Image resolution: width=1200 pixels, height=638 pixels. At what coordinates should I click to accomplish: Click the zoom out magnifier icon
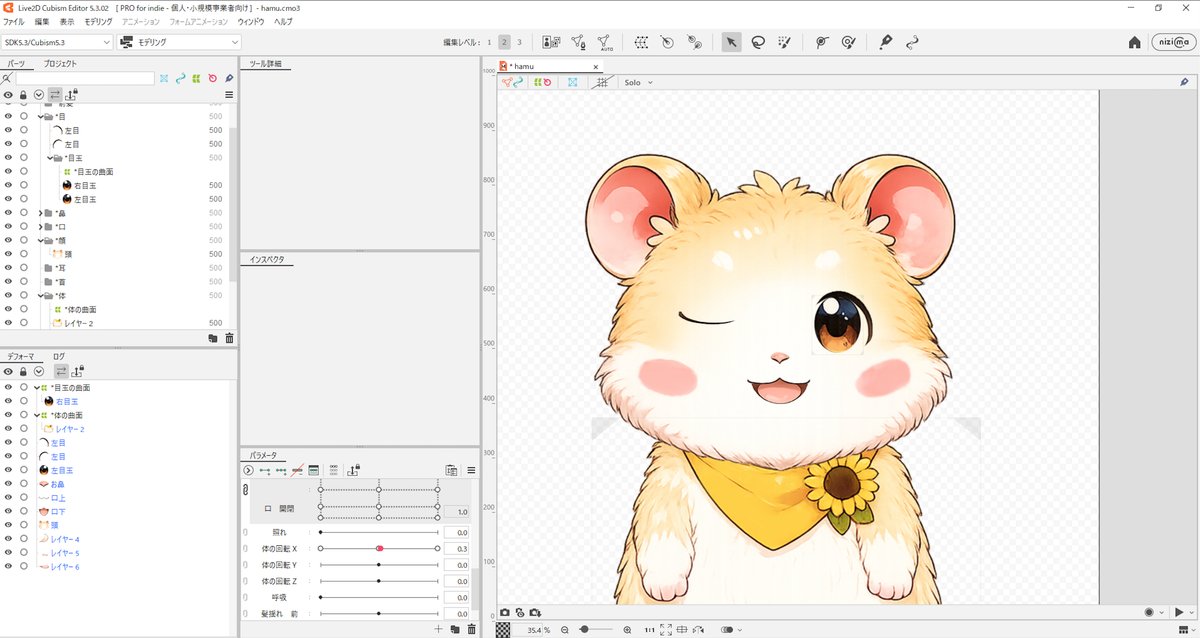tap(565, 630)
